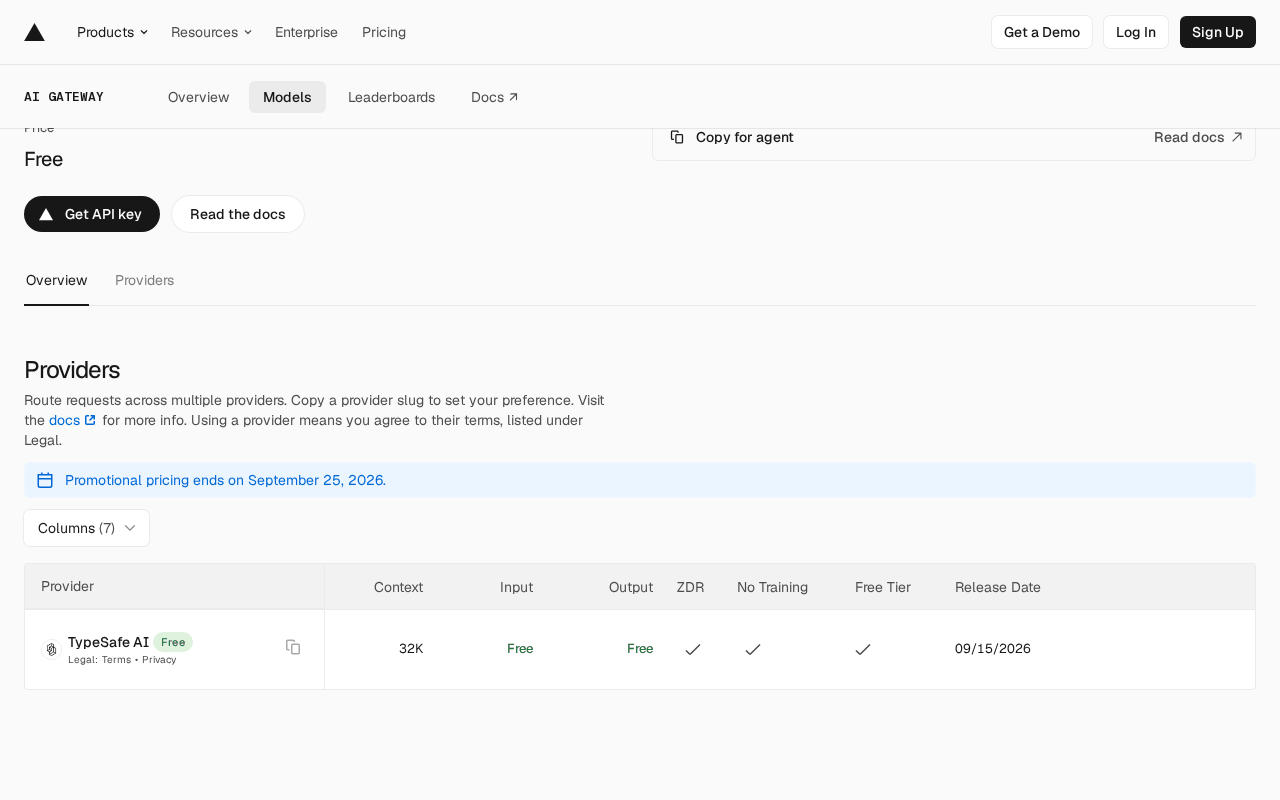This screenshot has width=1280, height=800.
Task: Open the Read docs link
Action: coord(1198,137)
